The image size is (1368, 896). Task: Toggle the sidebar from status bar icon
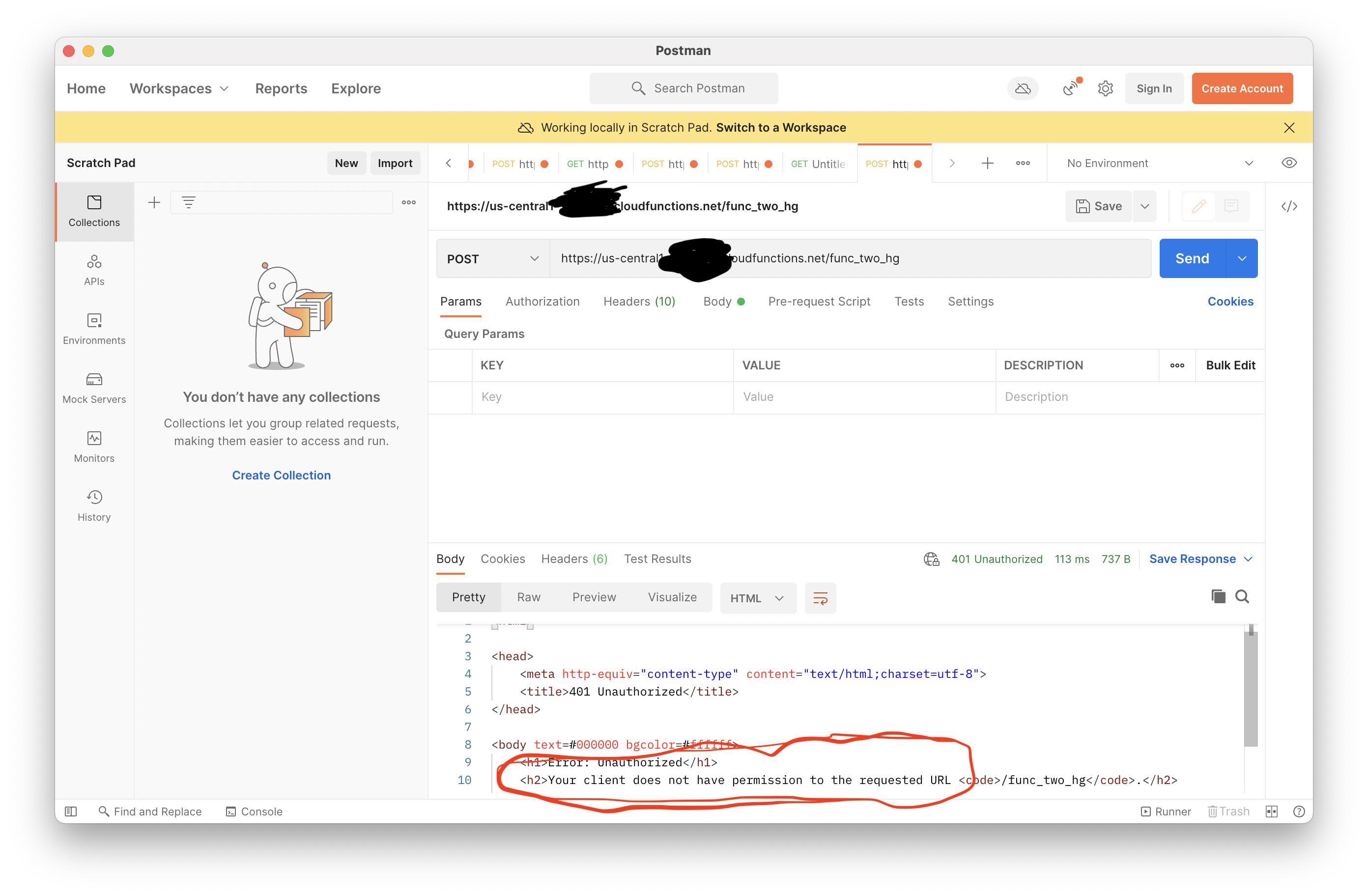pyautogui.click(x=71, y=812)
